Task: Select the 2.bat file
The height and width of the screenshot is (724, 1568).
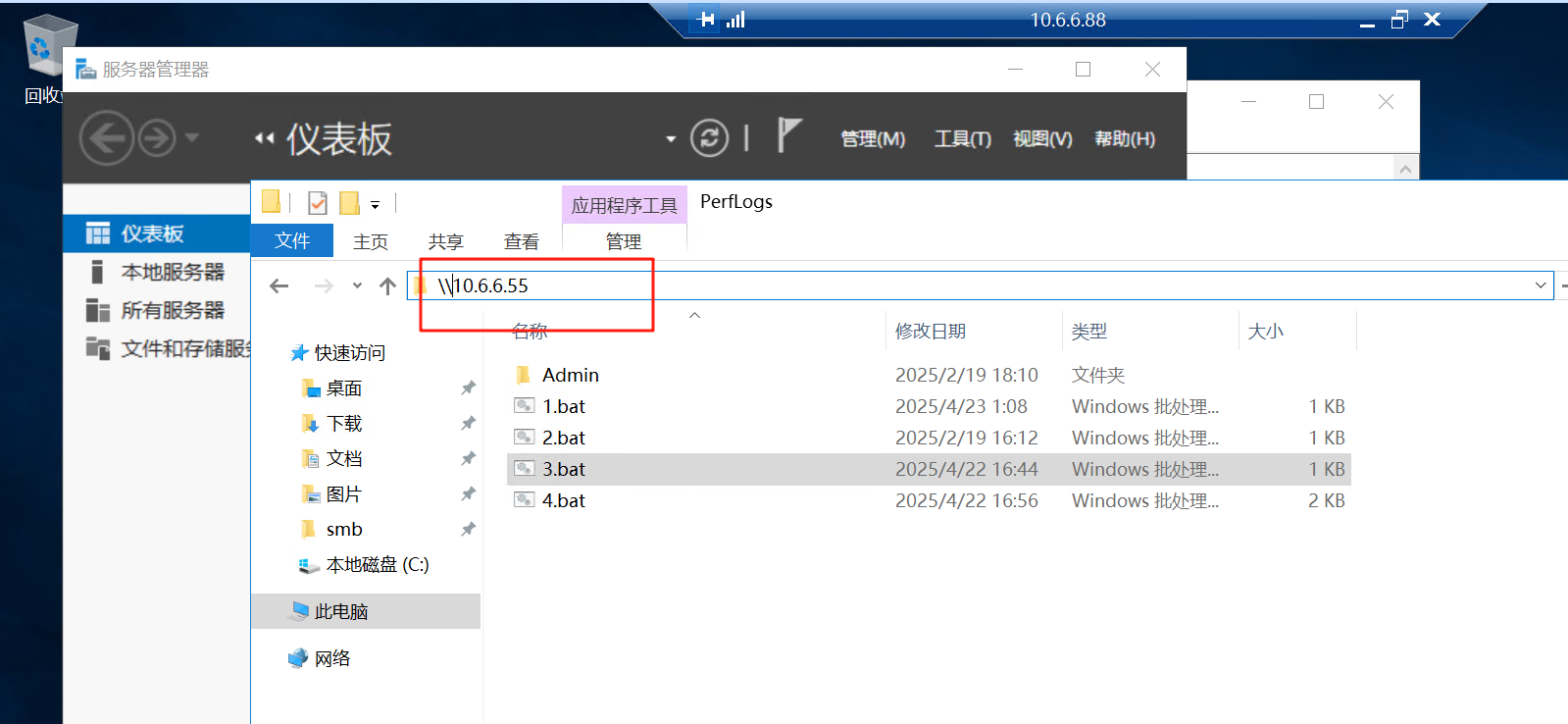Action: point(929,438)
